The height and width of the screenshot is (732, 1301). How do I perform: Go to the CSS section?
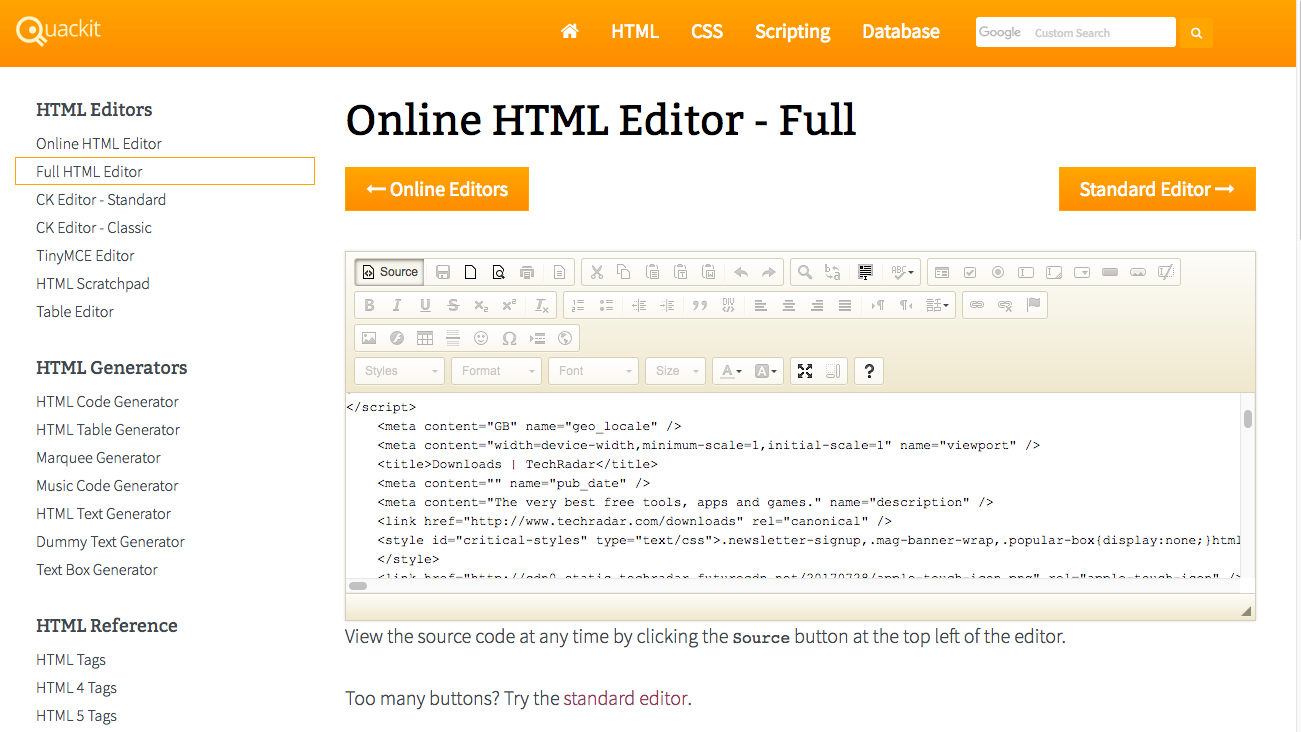point(706,31)
